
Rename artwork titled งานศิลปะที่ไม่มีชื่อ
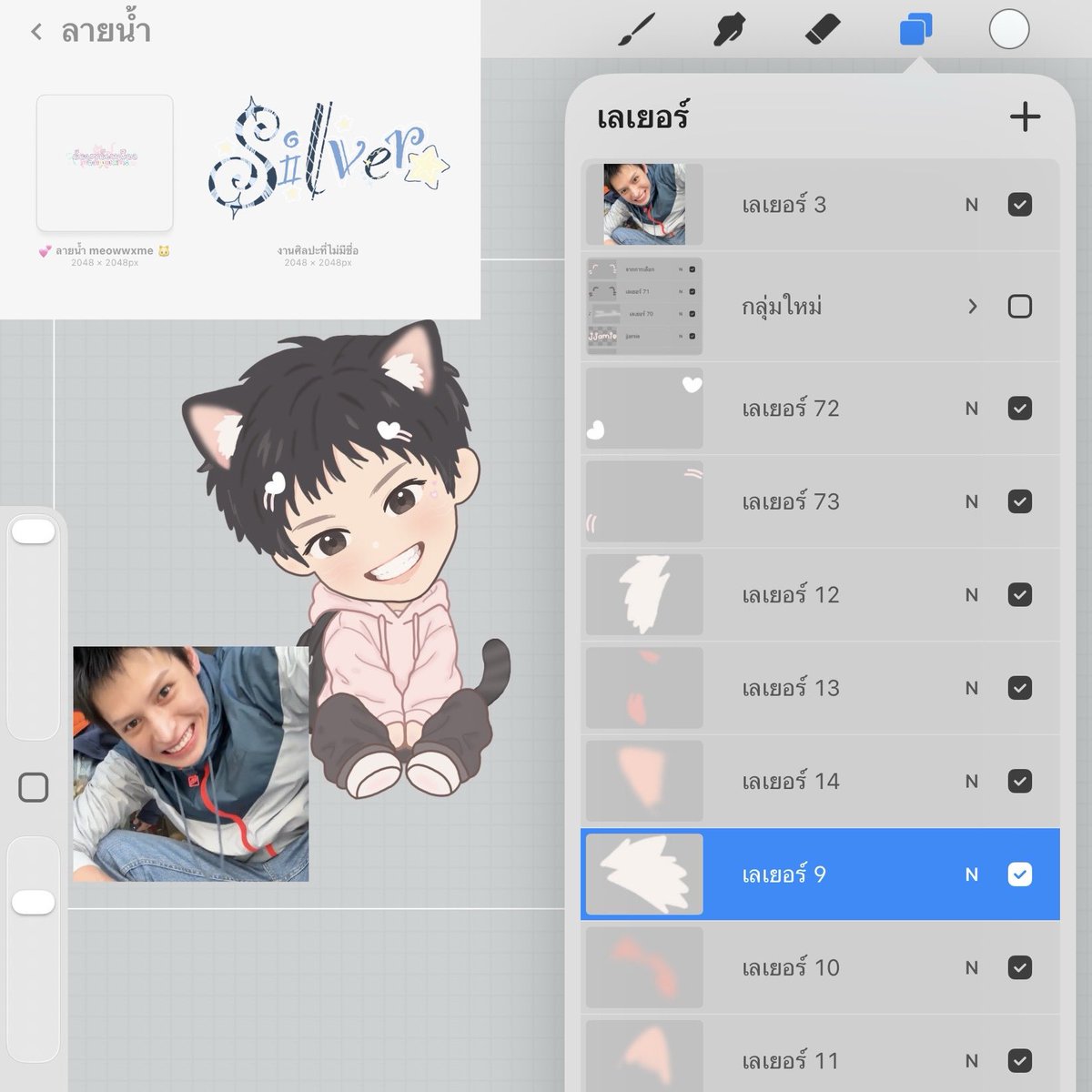(318, 250)
